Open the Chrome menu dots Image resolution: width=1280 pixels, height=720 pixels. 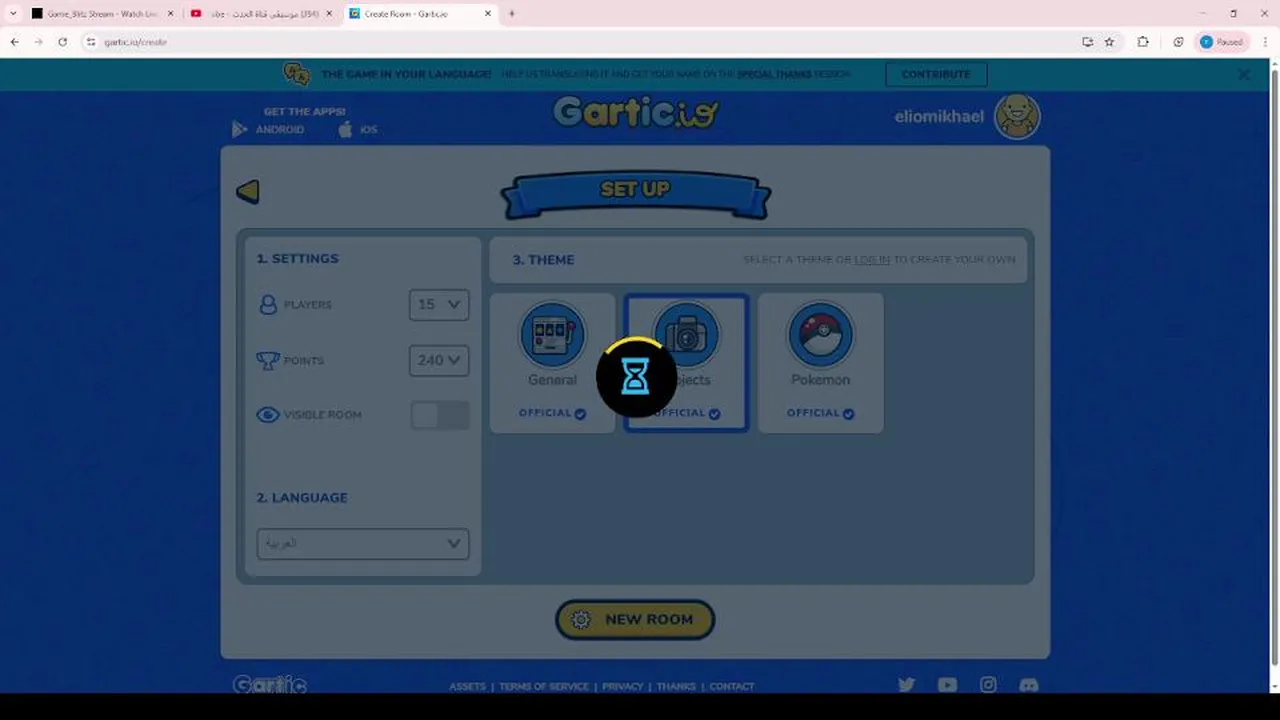[x=1263, y=42]
